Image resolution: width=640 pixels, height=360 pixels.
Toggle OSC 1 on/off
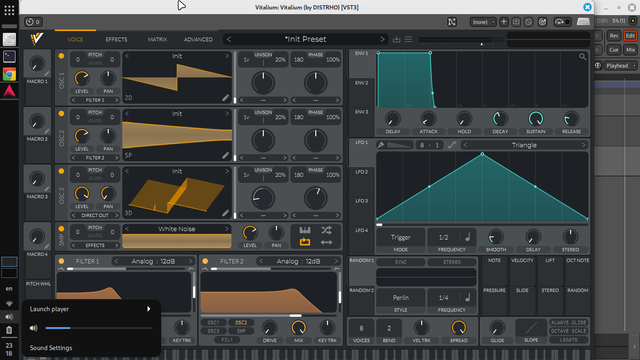tap(61, 56)
